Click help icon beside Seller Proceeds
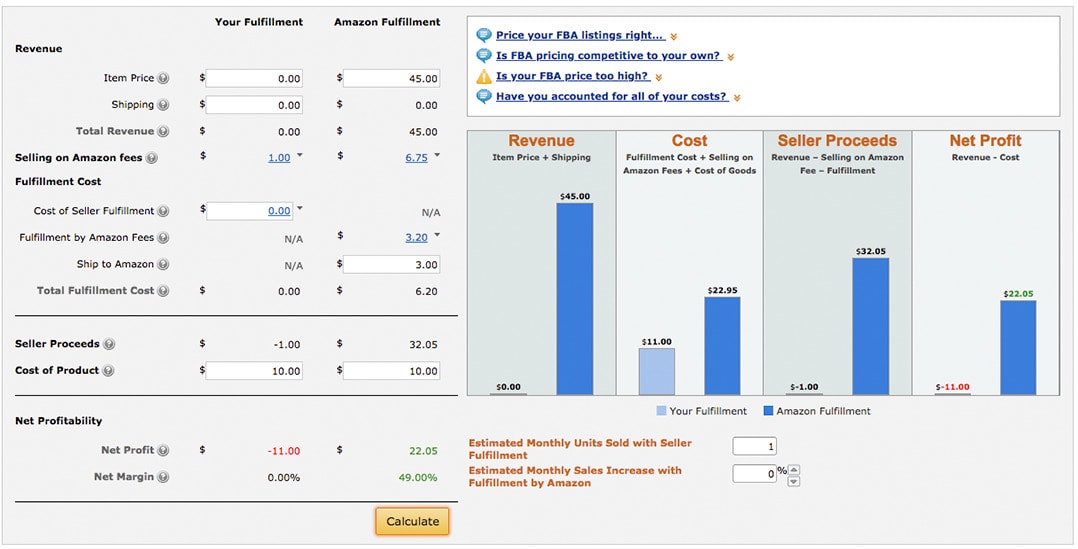The width and height of the screenshot is (1078, 549). pos(109,344)
